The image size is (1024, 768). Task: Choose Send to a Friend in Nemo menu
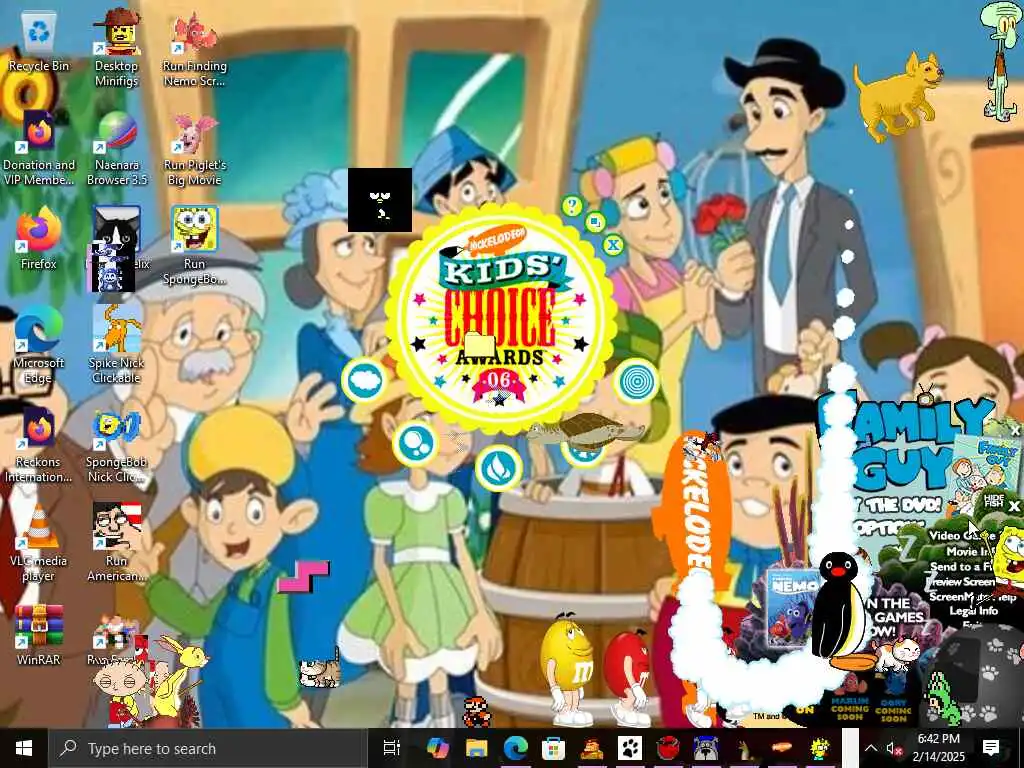click(x=961, y=566)
